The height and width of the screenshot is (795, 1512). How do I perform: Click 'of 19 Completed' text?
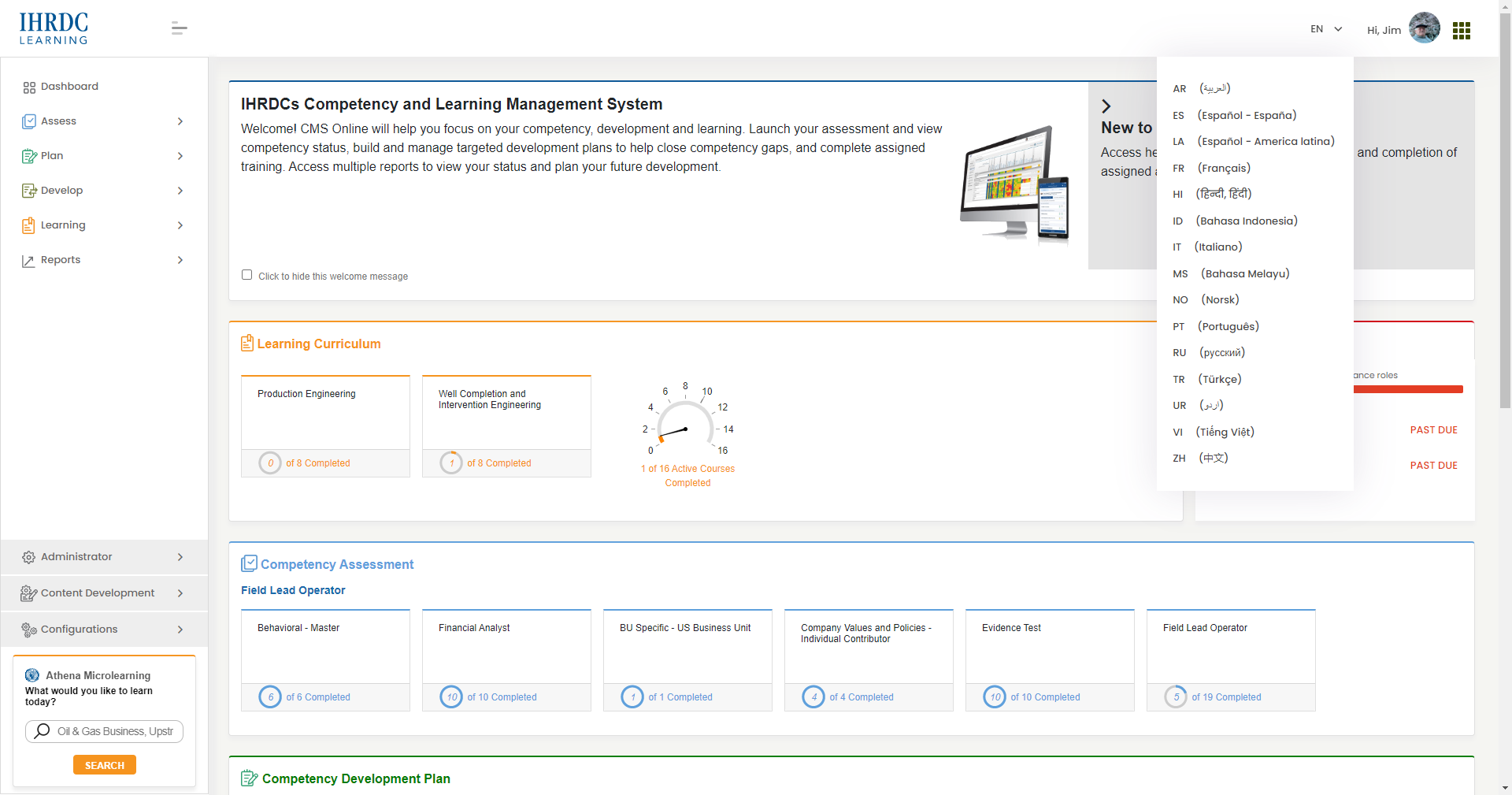(x=1226, y=697)
